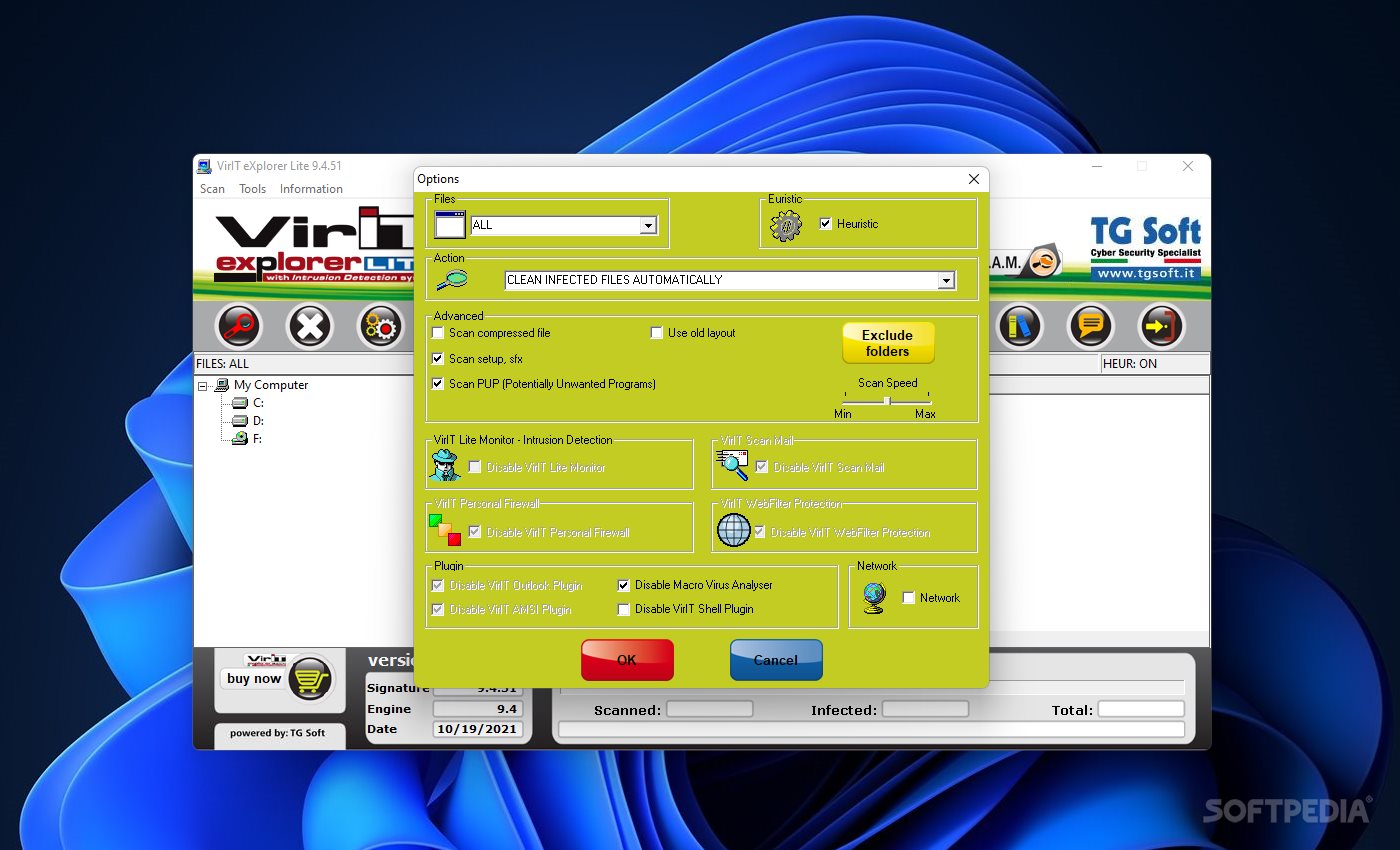
Task: Close the Options dialog
Action: coord(974,179)
